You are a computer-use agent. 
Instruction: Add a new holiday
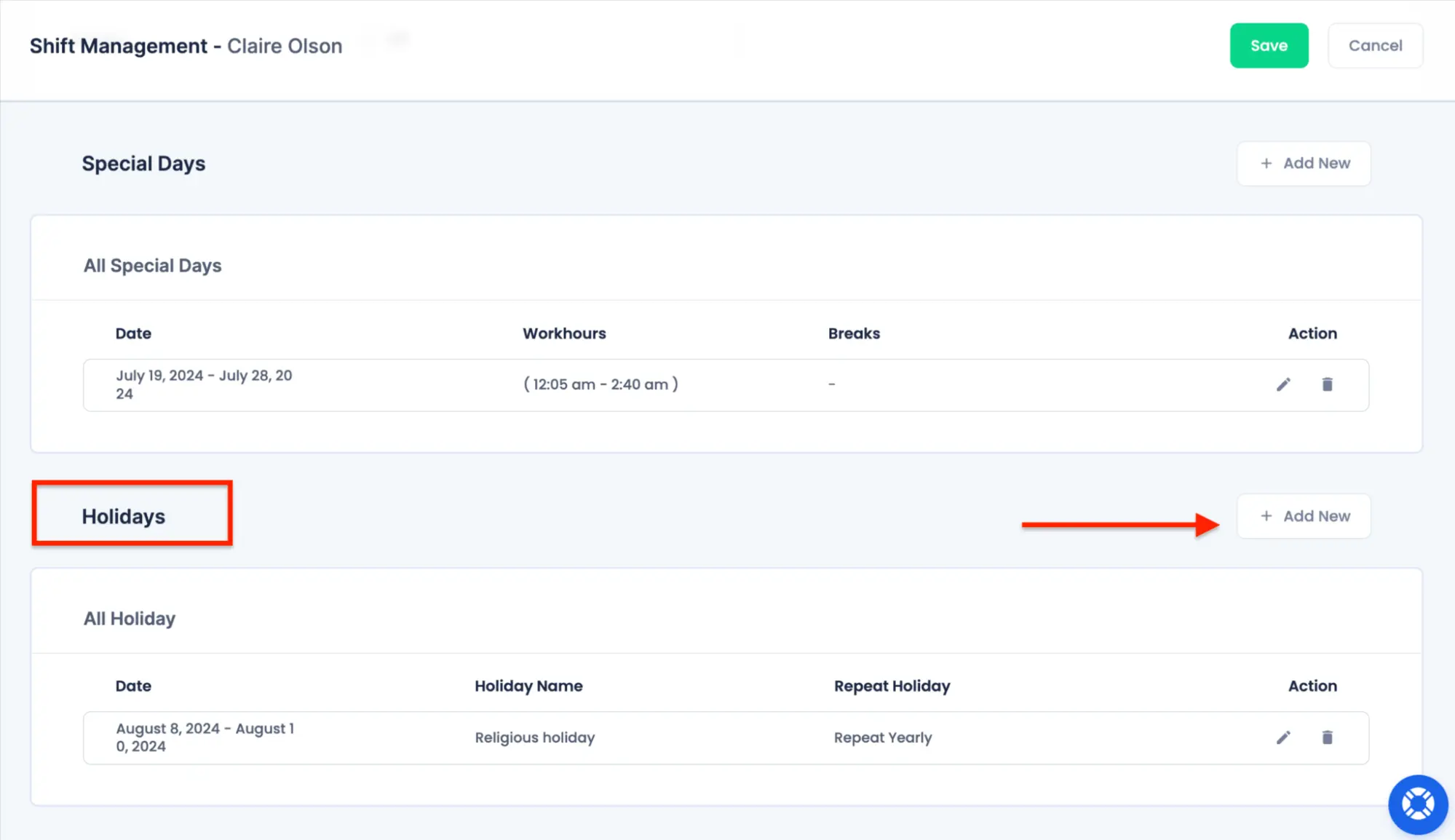[1304, 516]
